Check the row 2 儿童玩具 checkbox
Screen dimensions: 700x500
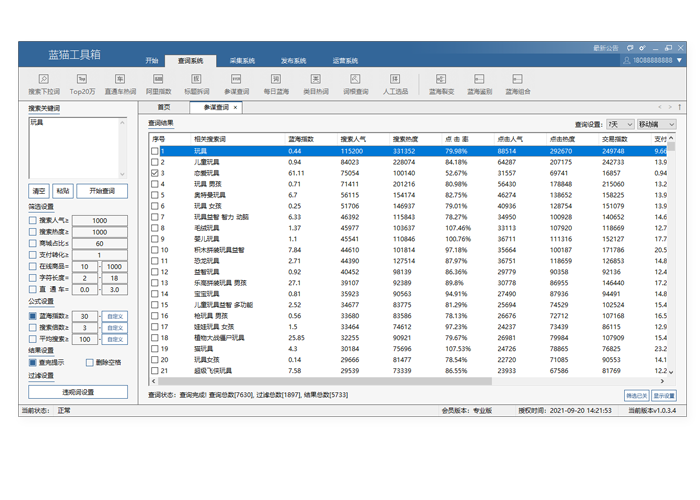point(154,162)
